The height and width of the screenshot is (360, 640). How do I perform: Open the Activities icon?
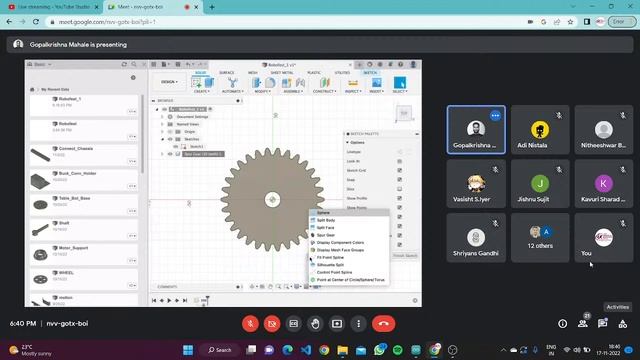622,324
